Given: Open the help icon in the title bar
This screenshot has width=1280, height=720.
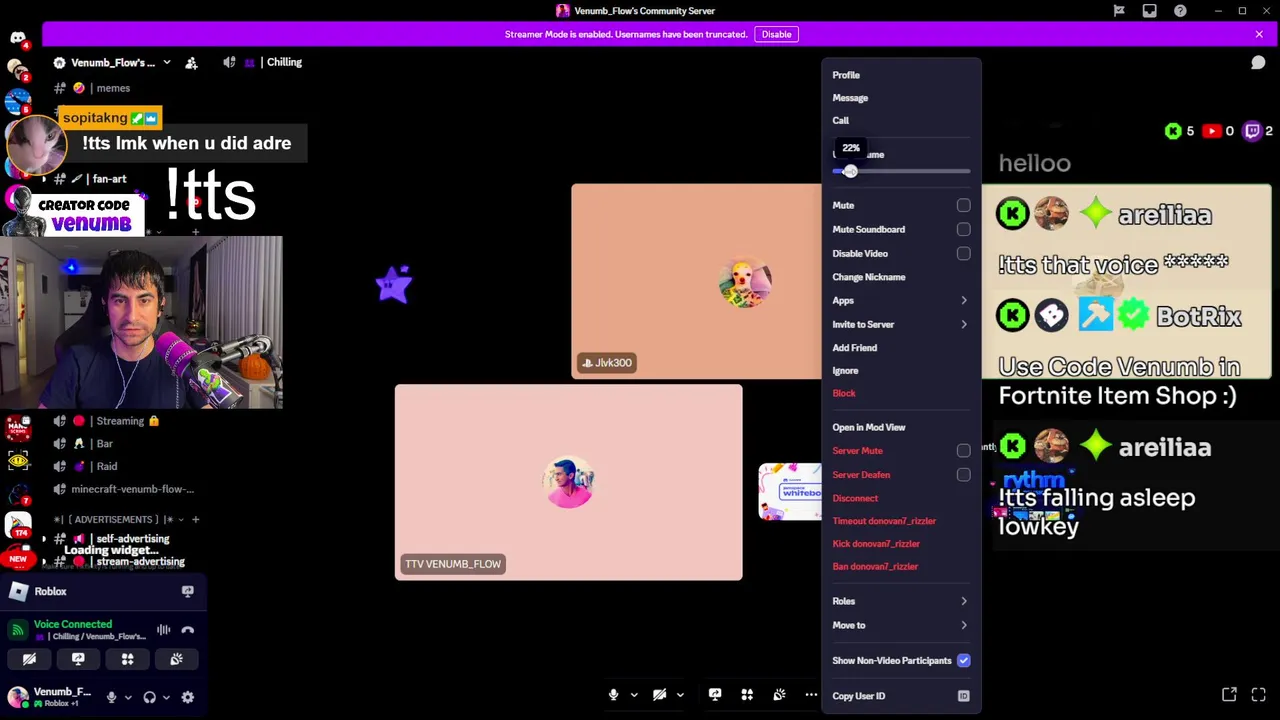Looking at the screenshot, I should [x=1180, y=11].
